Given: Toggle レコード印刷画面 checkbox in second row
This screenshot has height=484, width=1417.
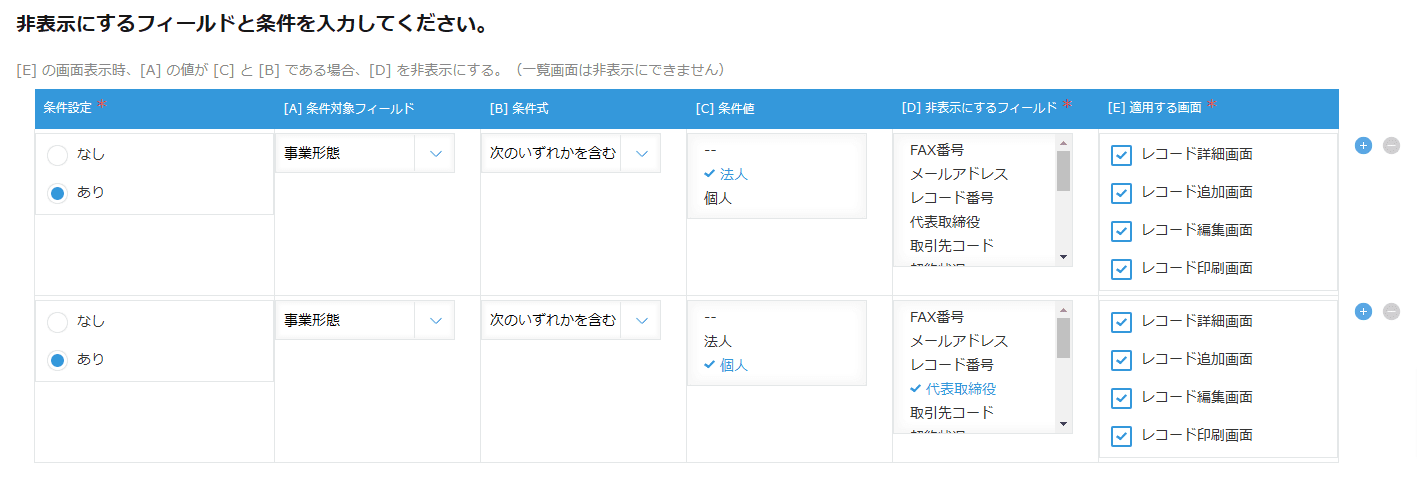Looking at the screenshot, I should pyautogui.click(x=1122, y=436).
